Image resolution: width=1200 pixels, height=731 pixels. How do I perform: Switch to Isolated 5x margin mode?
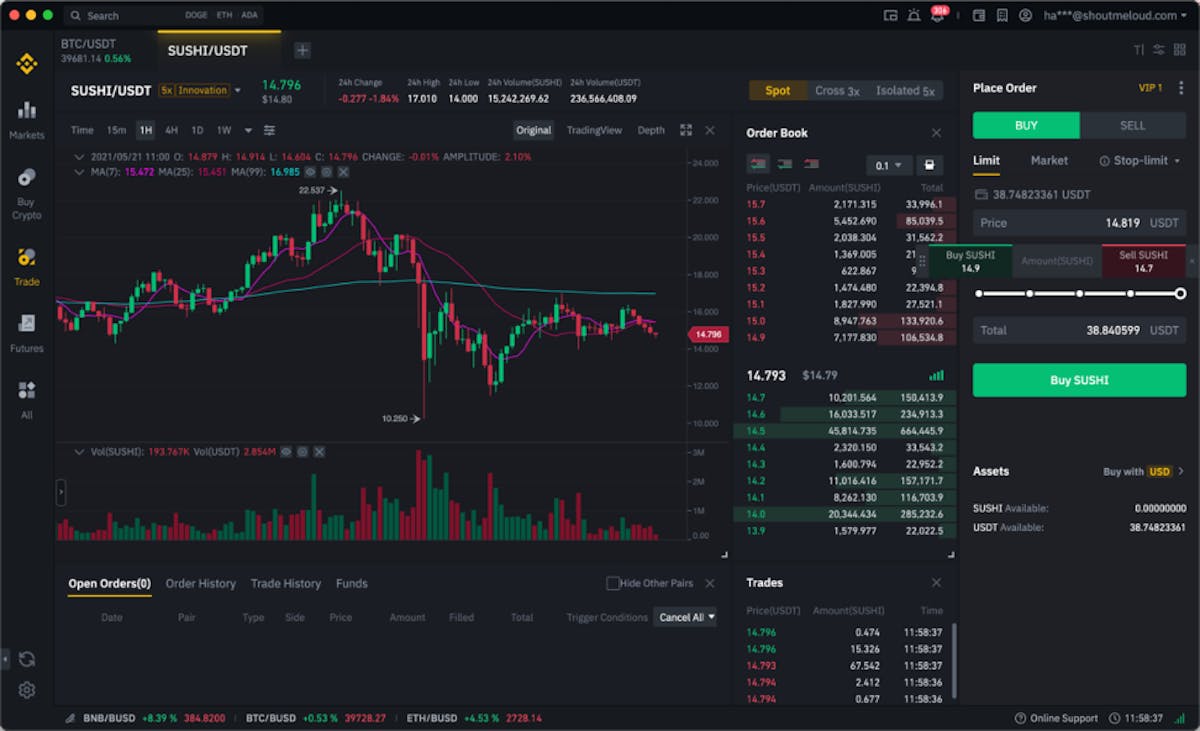(x=905, y=91)
